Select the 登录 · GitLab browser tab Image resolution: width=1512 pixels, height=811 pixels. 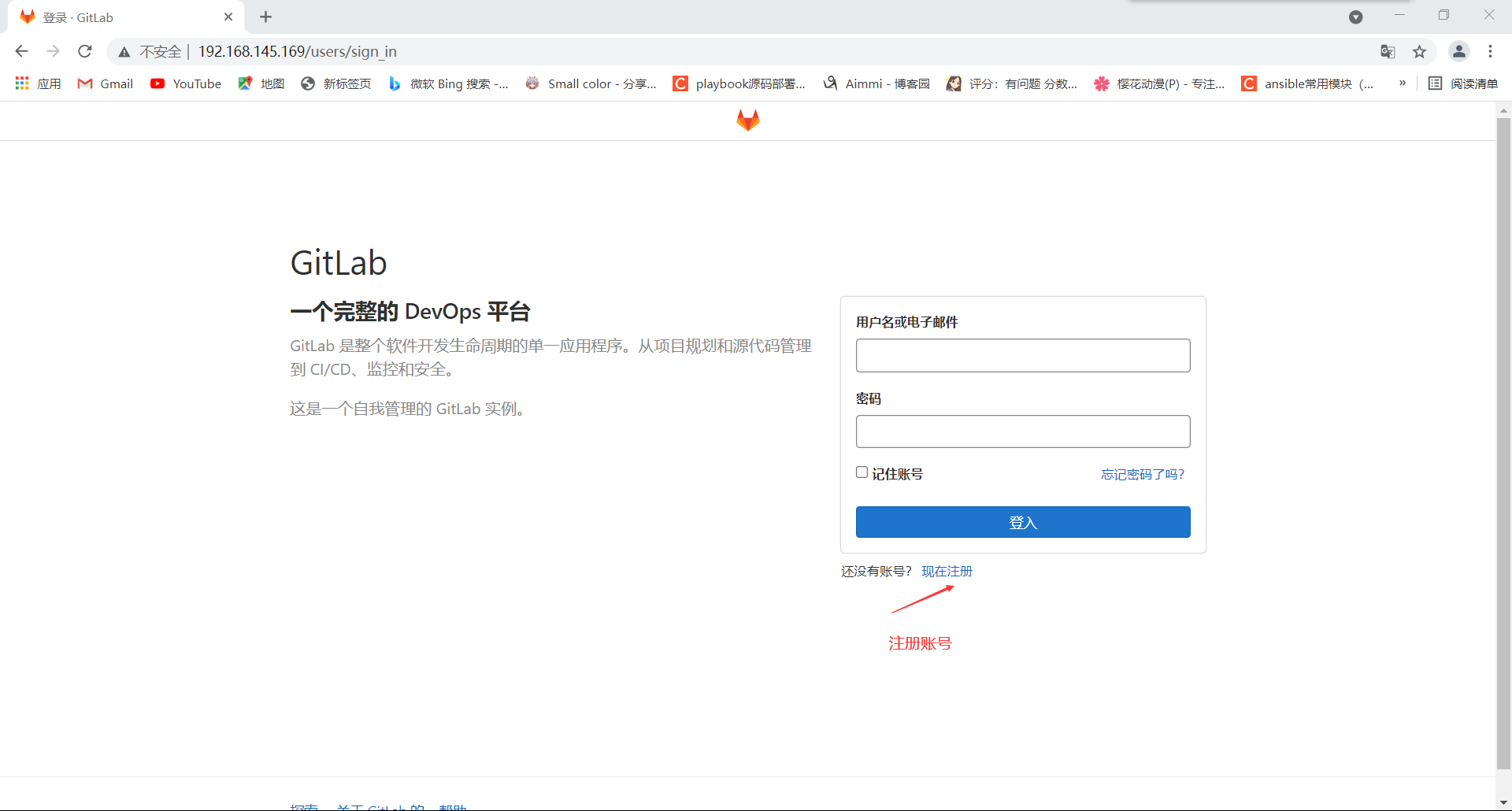point(126,17)
